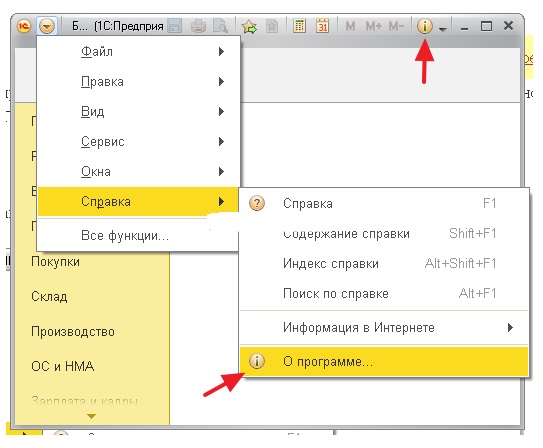543x448 pixels.
Task: Expand the Файл submenu arrow
Action: pyautogui.click(x=222, y=52)
